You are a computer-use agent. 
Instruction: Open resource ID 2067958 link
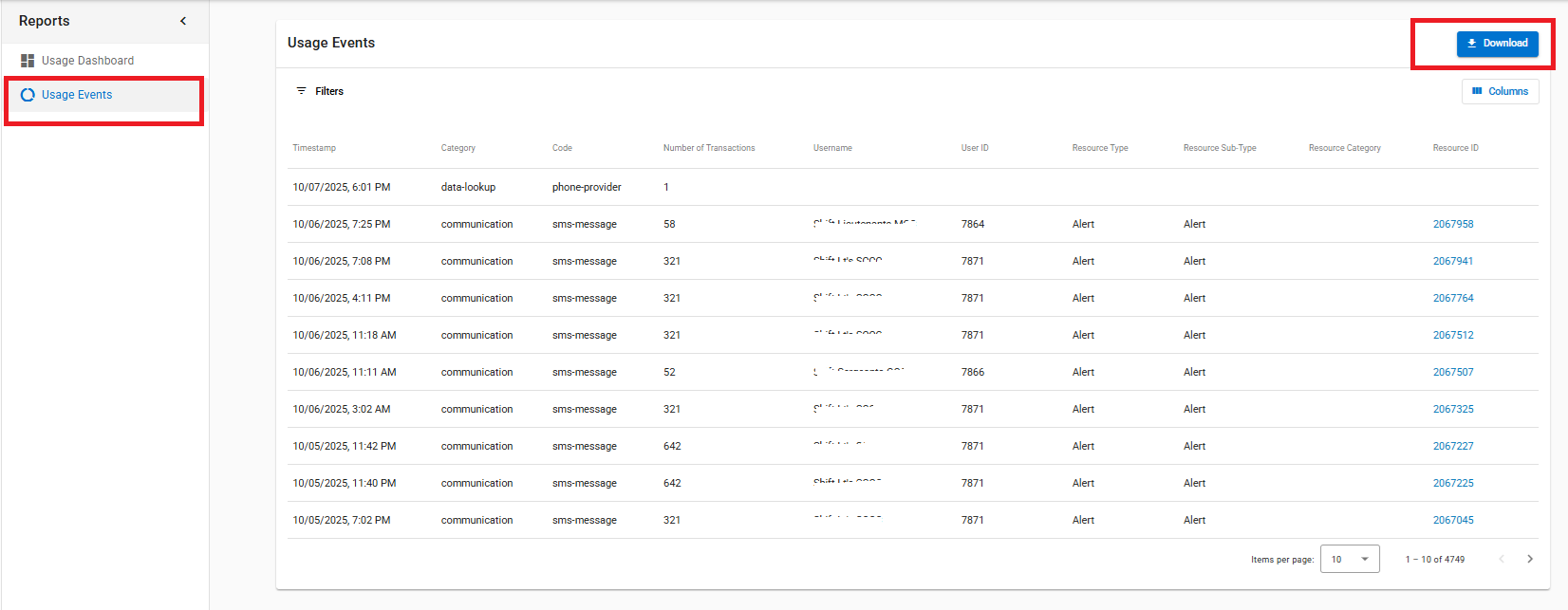(1453, 224)
